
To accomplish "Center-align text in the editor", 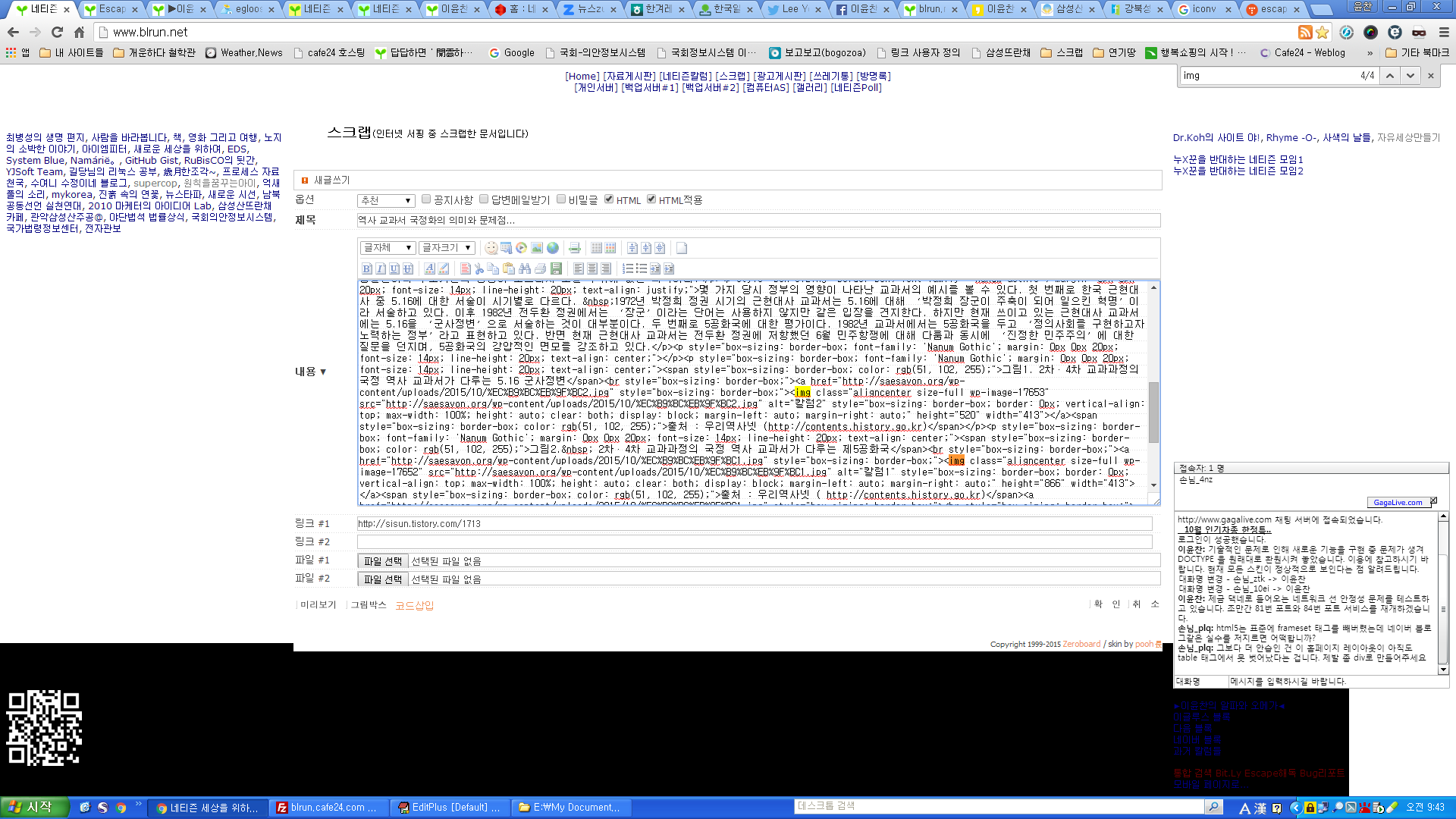I will [x=592, y=268].
